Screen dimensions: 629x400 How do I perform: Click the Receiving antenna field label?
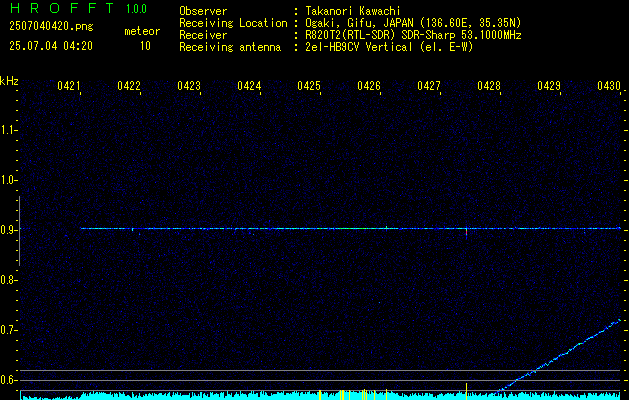coord(230,47)
